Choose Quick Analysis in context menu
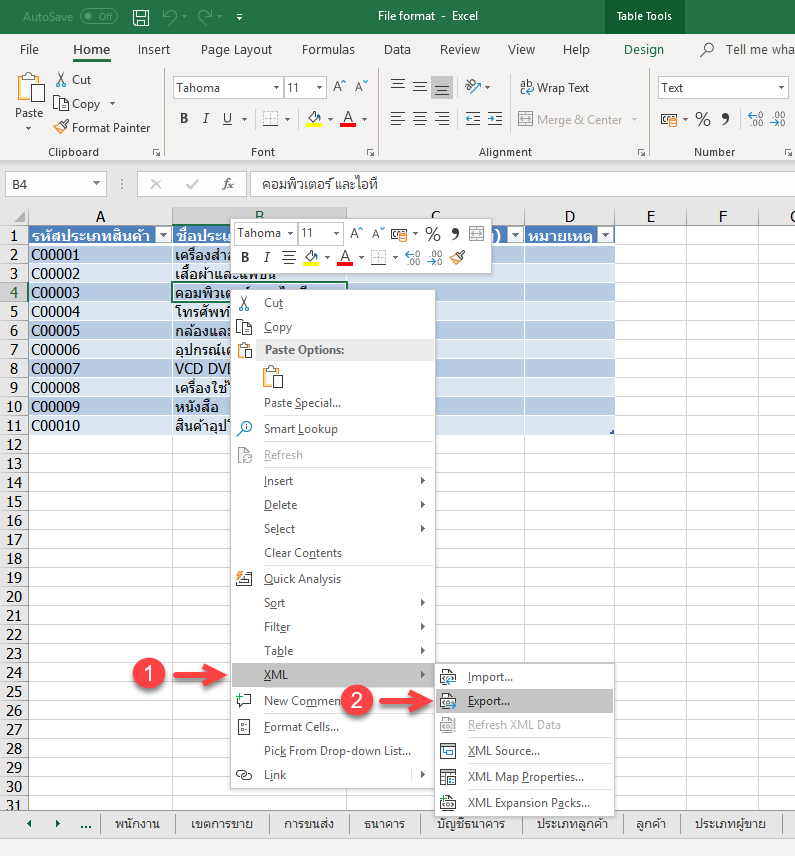This screenshot has height=856, width=795. tap(333, 579)
